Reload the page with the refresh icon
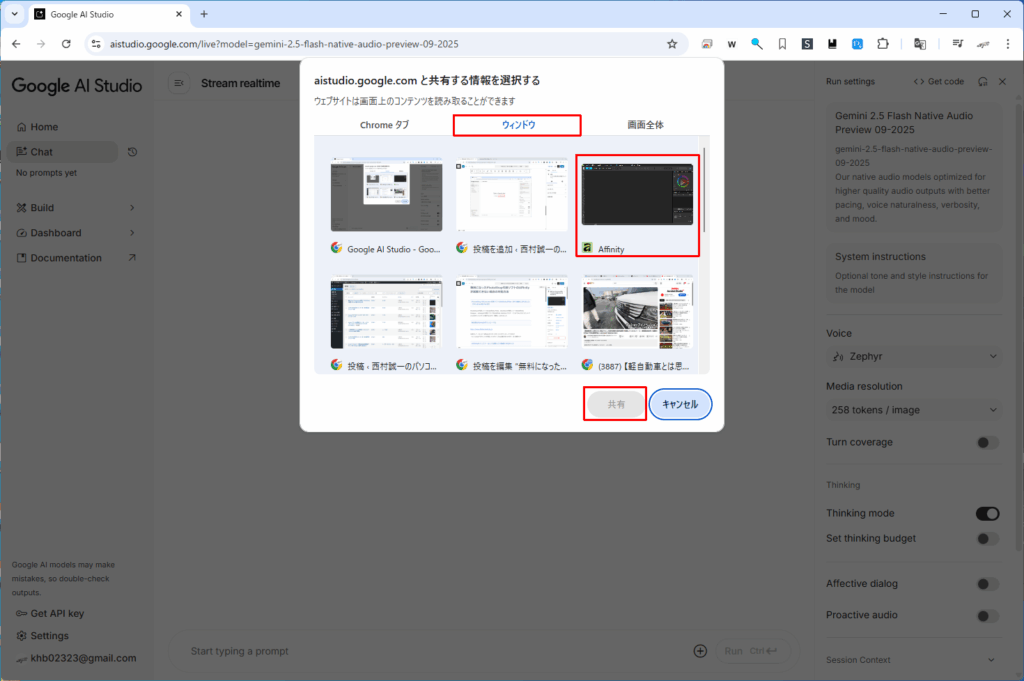1024x681 pixels. pyautogui.click(x=66, y=44)
